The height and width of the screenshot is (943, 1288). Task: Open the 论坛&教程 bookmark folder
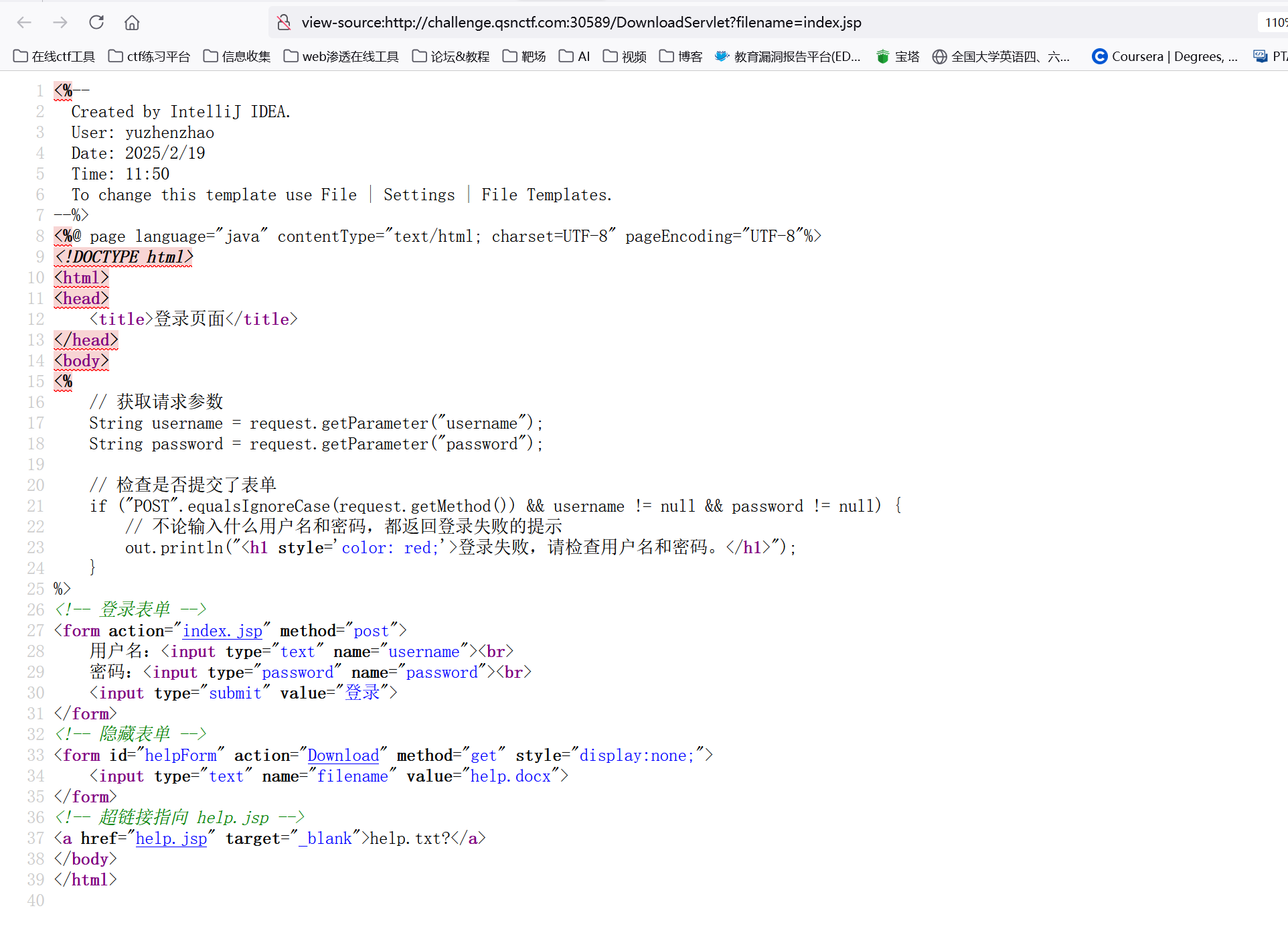pyautogui.click(x=451, y=56)
